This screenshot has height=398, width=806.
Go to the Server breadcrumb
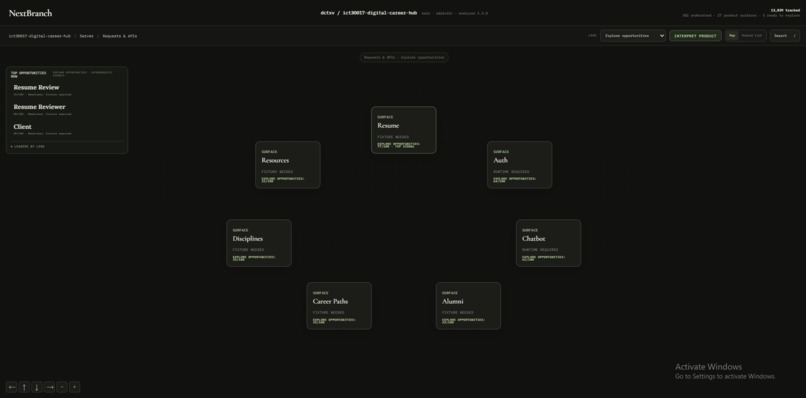coord(86,36)
